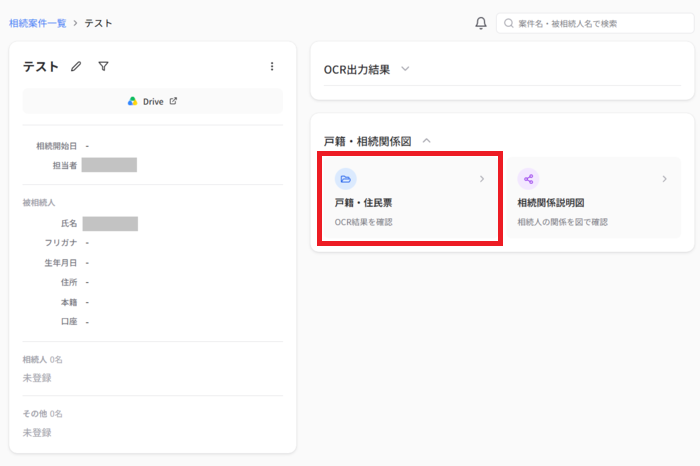Click the OCR結果を確認 subtitle

(x=363, y=222)
